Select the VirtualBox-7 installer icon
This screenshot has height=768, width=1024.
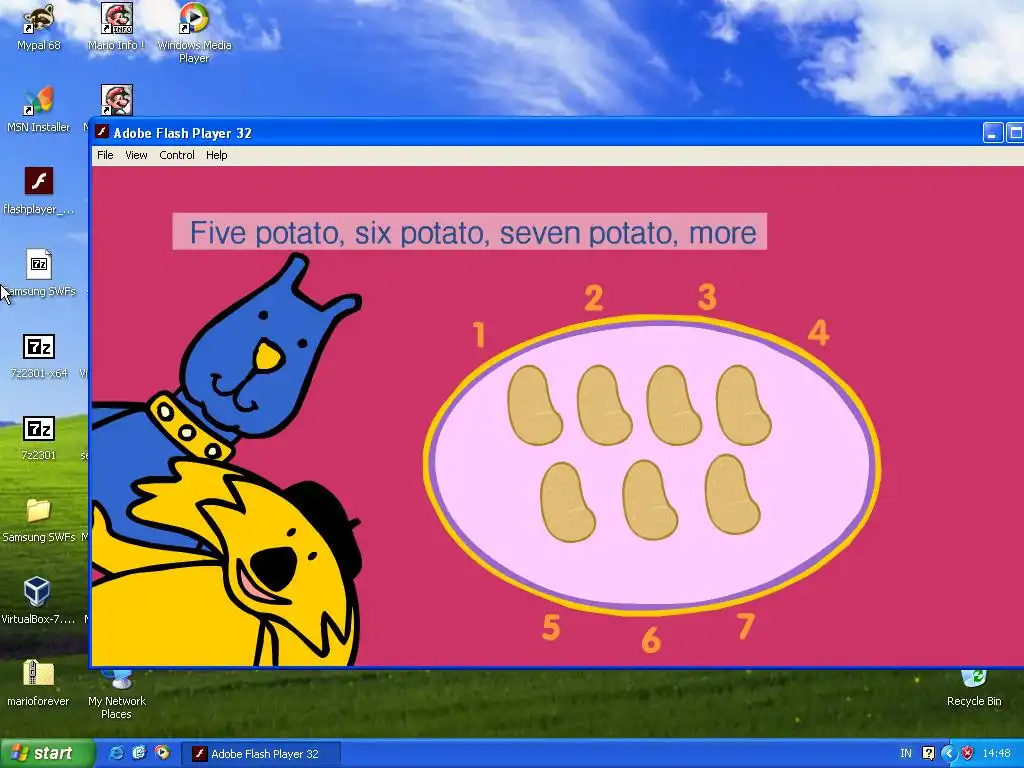coord(38,601)
